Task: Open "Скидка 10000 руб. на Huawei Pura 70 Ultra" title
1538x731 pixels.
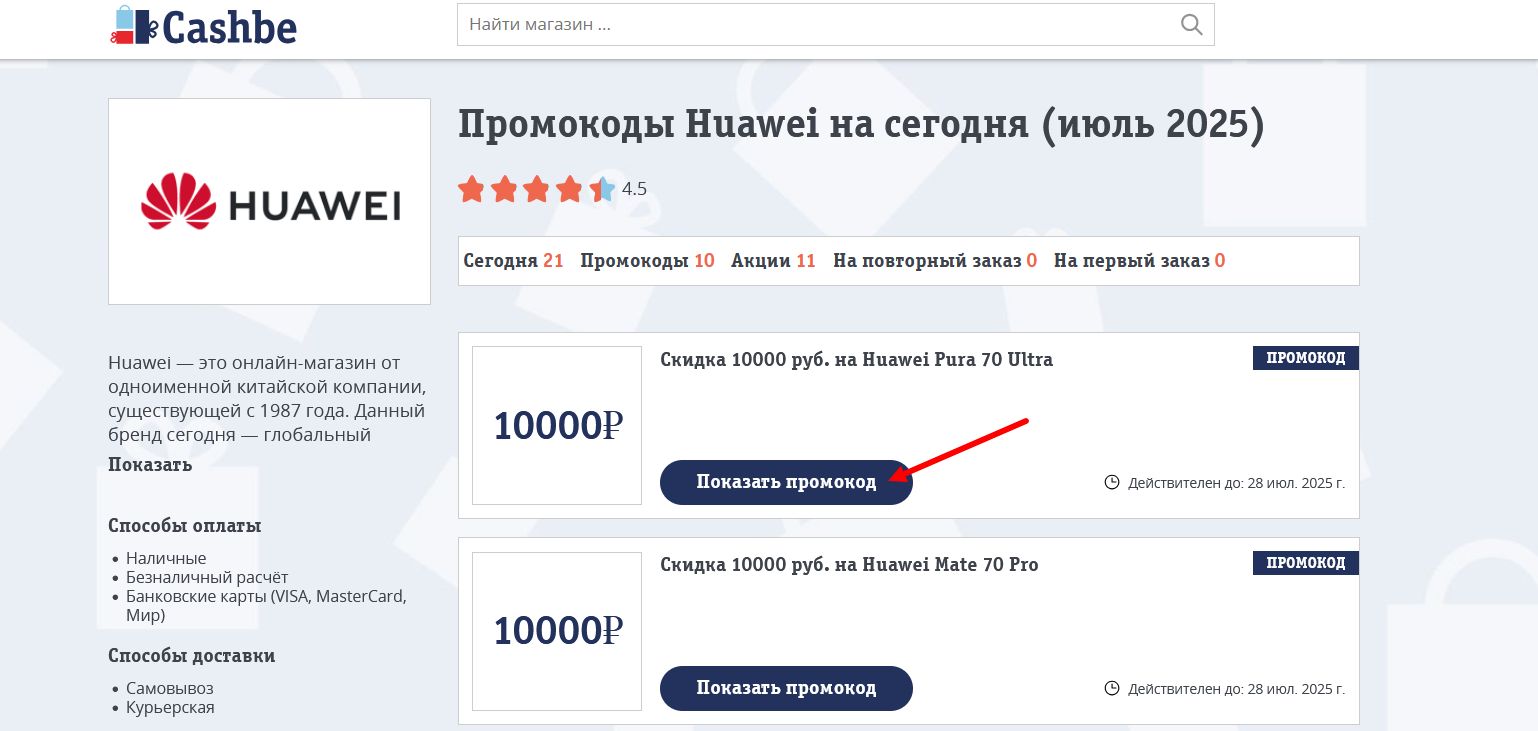Action: click(x=857, y=359)
